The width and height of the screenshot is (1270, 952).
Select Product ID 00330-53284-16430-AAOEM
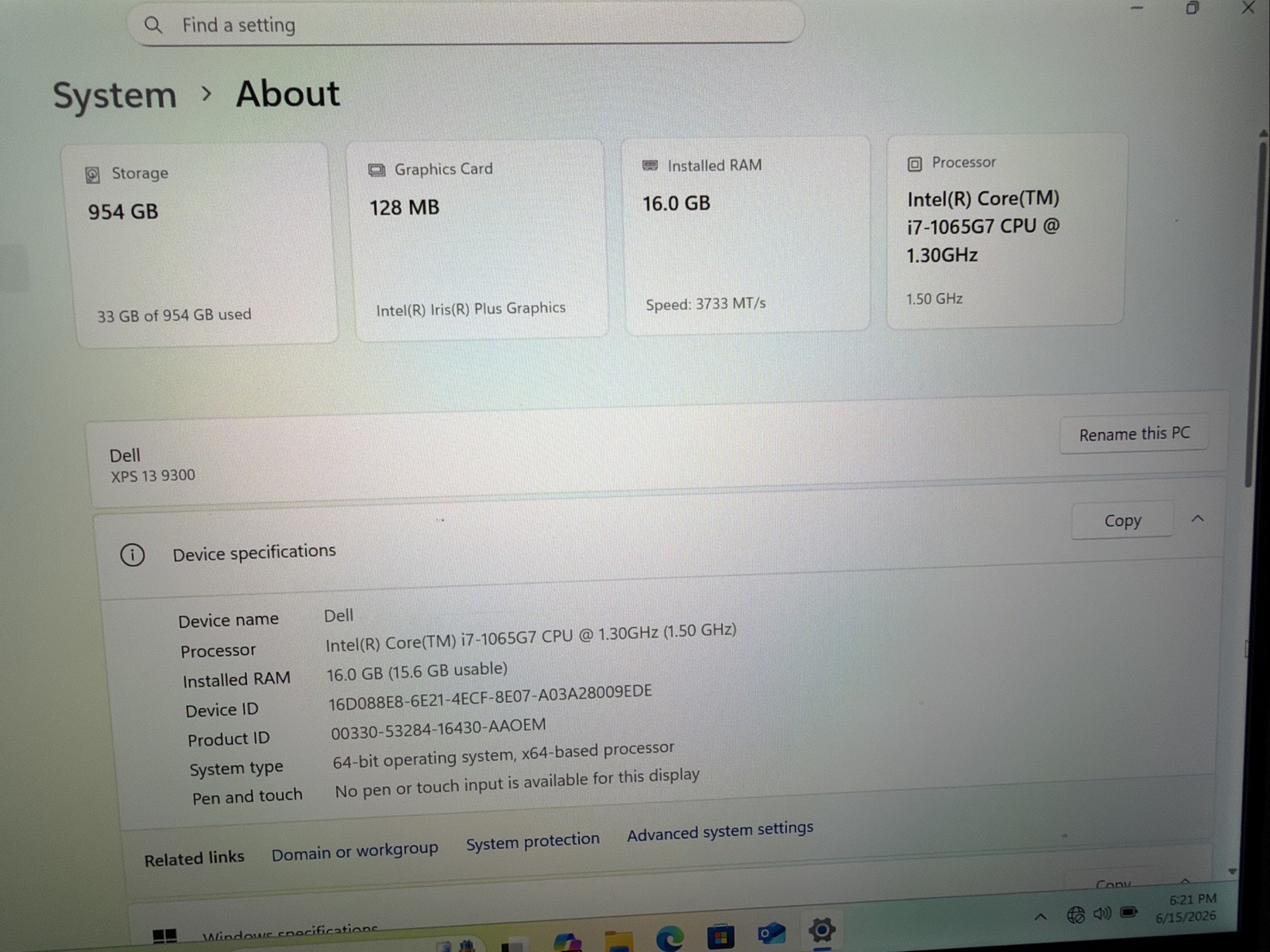tap(438, 728)
